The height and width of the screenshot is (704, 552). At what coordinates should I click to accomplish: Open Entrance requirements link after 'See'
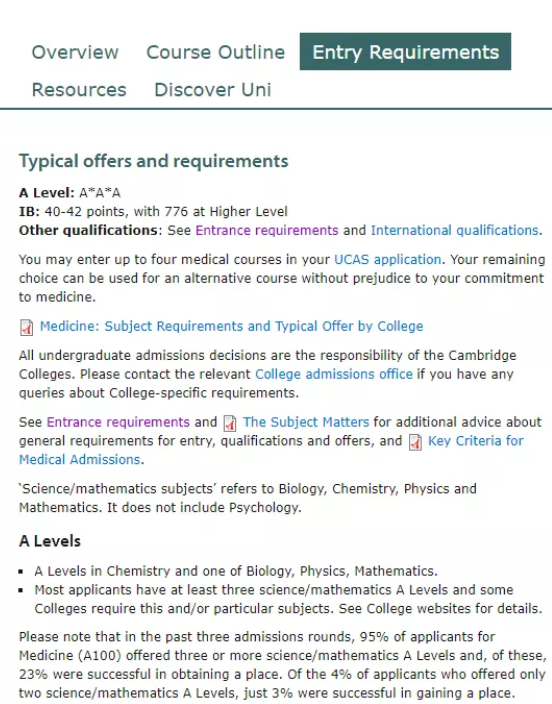(118, 422)
